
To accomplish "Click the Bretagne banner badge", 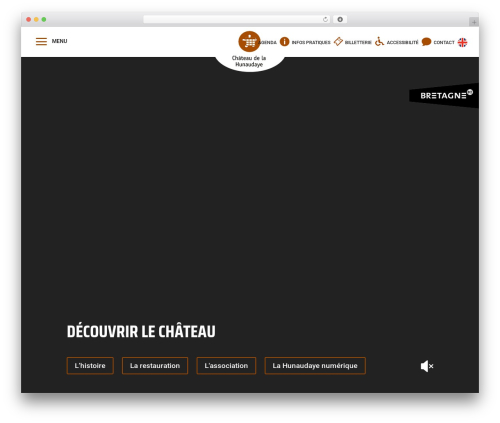I will click(x=444, y=96).
